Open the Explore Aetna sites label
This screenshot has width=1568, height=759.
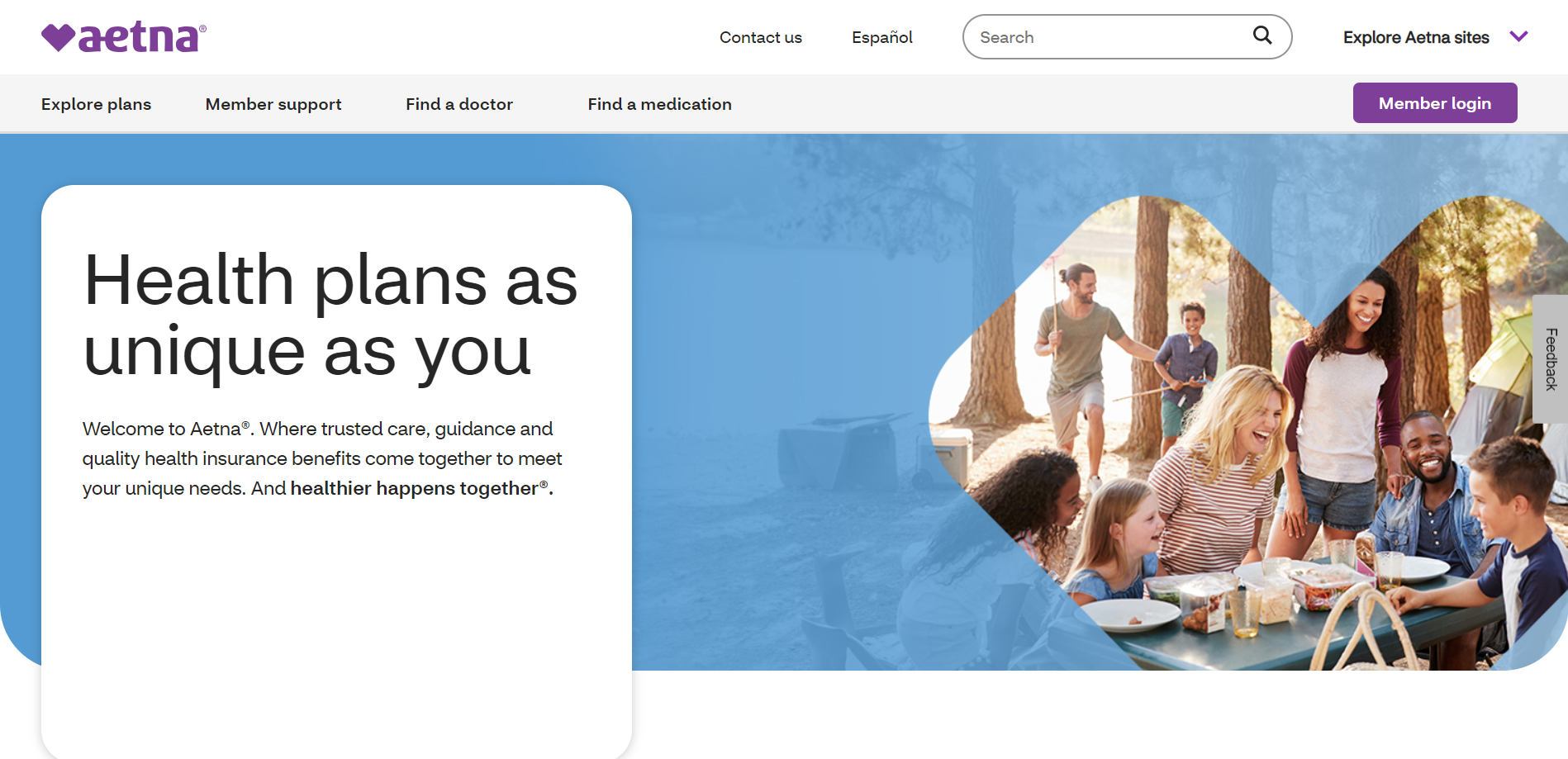click(x=1415, y=37)
